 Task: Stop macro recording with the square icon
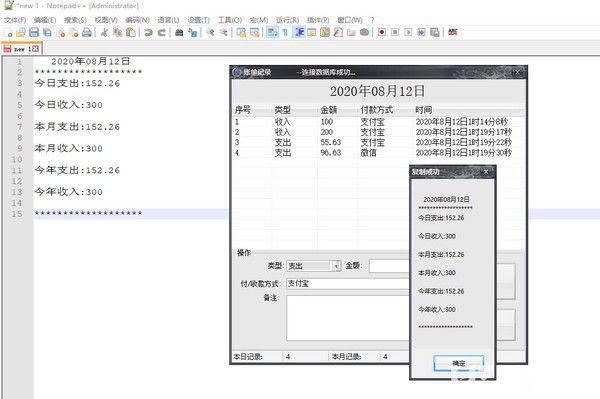(395, 33)
